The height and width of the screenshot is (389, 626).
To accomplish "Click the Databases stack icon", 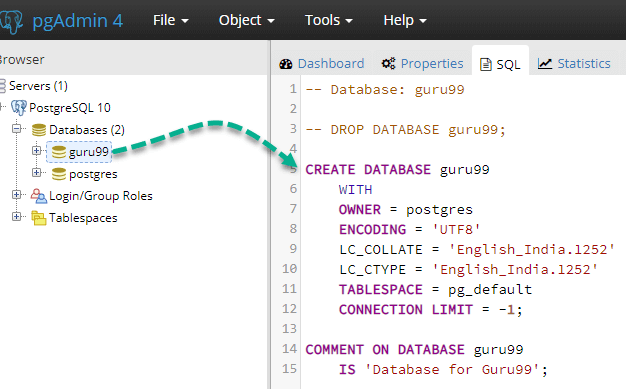I will (39, 130).
